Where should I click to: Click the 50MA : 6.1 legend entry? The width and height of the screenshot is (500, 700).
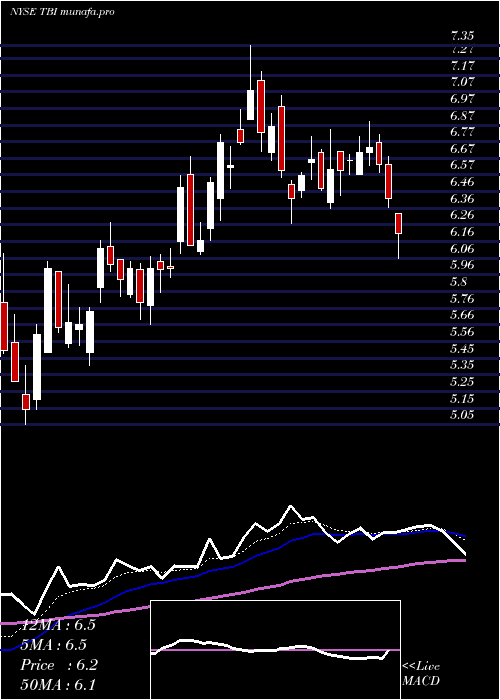[58, 685]
